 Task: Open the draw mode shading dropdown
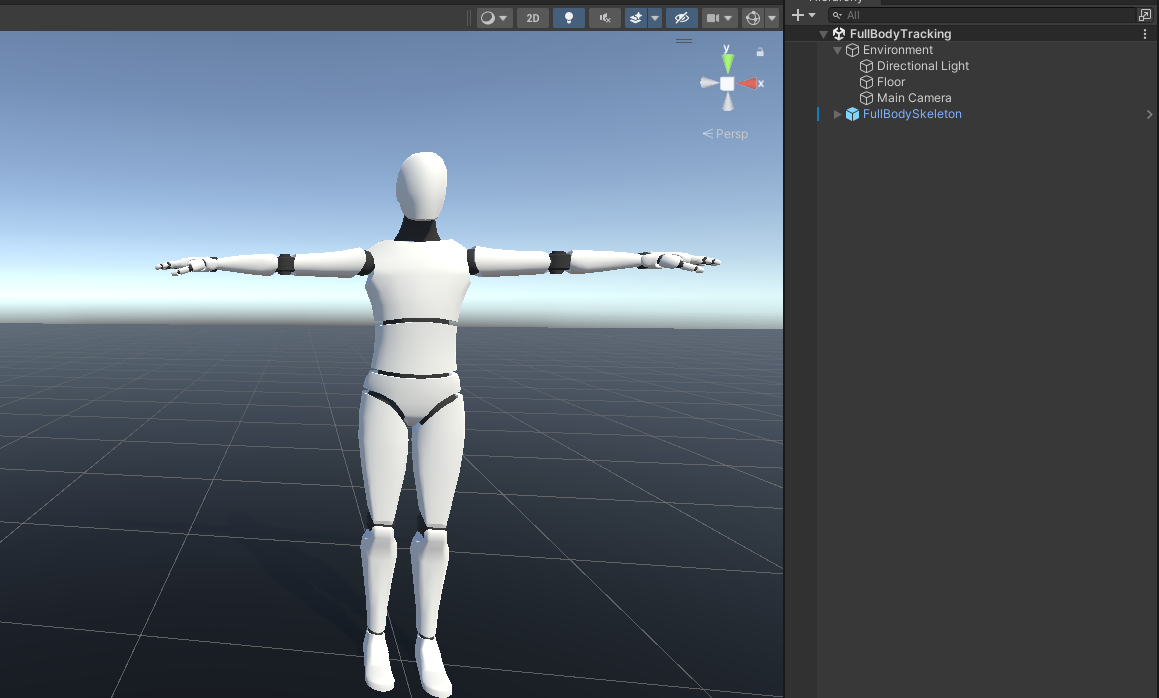click(493, 18)
